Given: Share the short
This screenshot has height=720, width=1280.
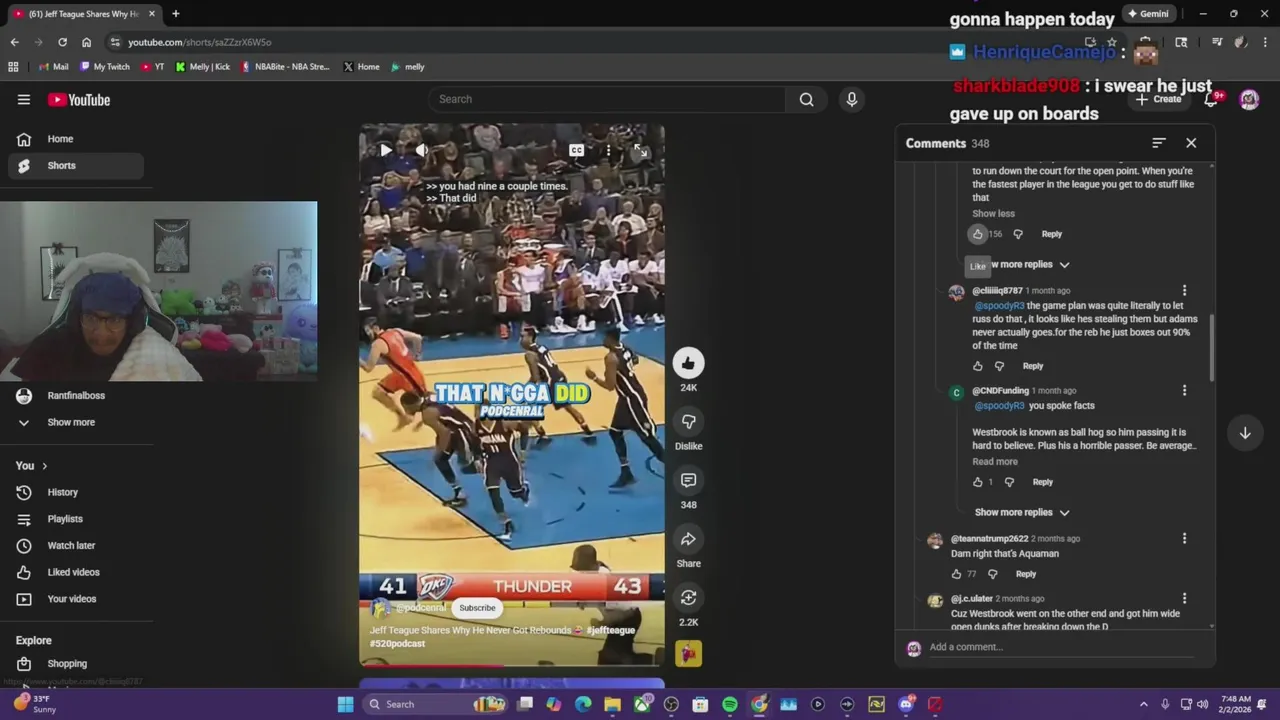Looking at the screenshot, I should click(688, 539).
